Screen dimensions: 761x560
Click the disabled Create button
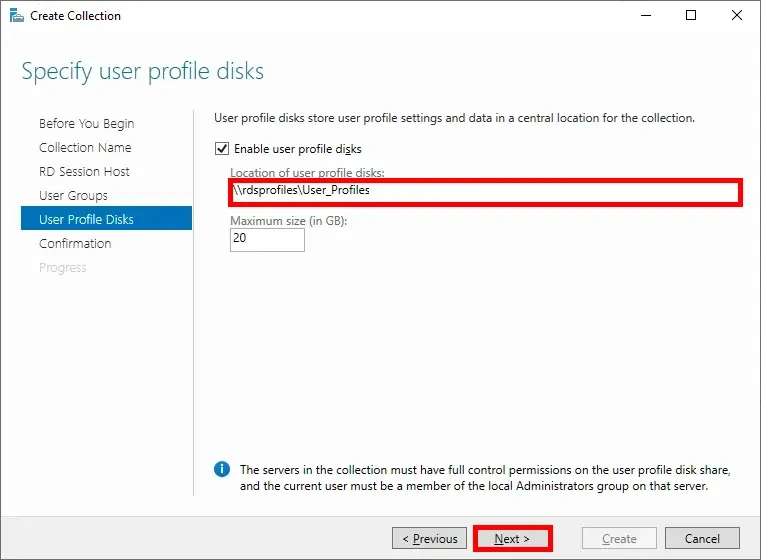619,539
